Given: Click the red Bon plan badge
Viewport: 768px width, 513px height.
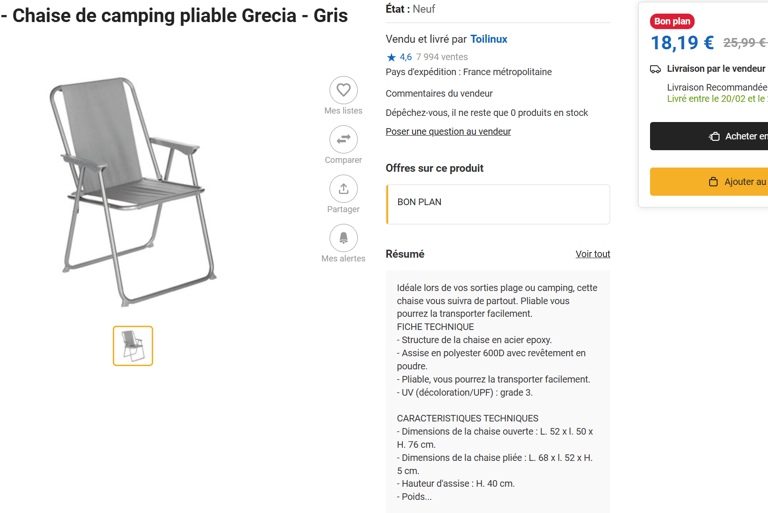Looking at the screenshot, I should coord(672,21).
